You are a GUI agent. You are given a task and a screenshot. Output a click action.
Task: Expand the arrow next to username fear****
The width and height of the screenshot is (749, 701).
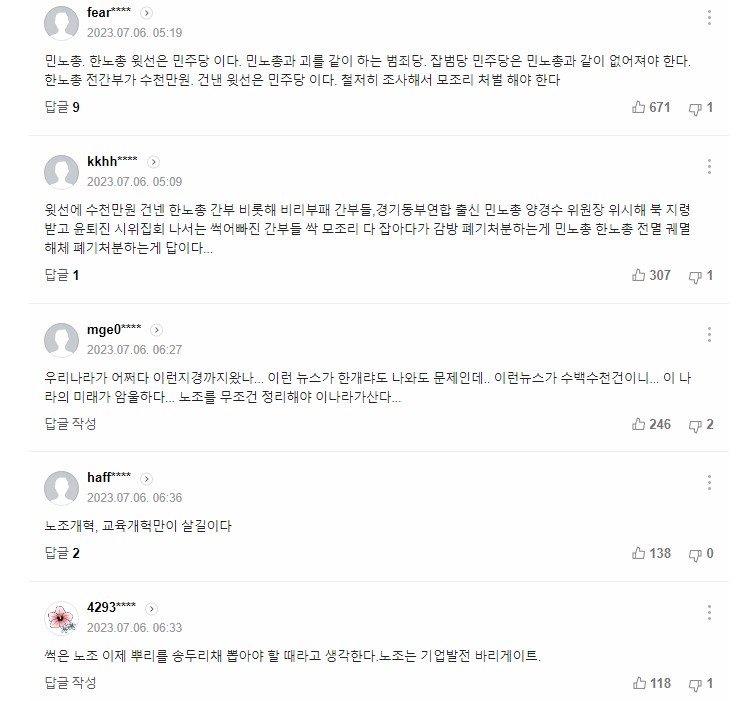pos(146,13)
